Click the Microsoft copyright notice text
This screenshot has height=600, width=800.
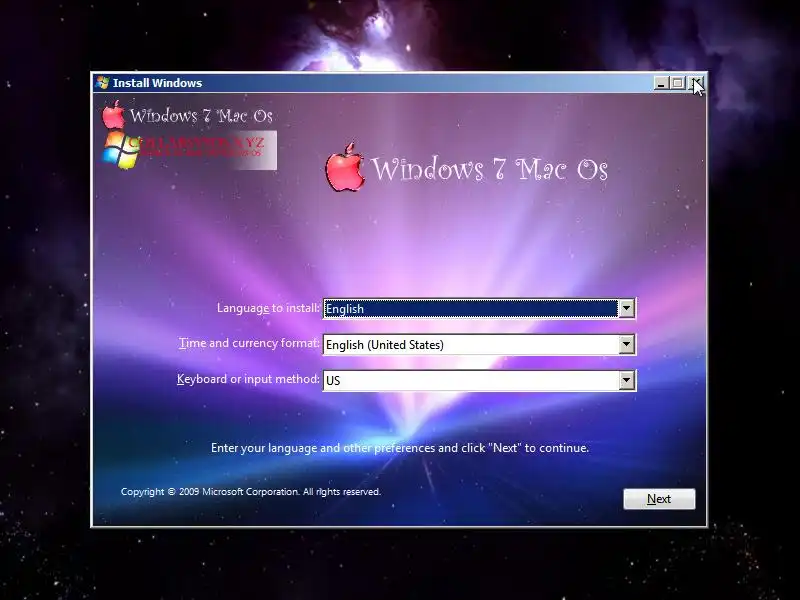point(251,492)
